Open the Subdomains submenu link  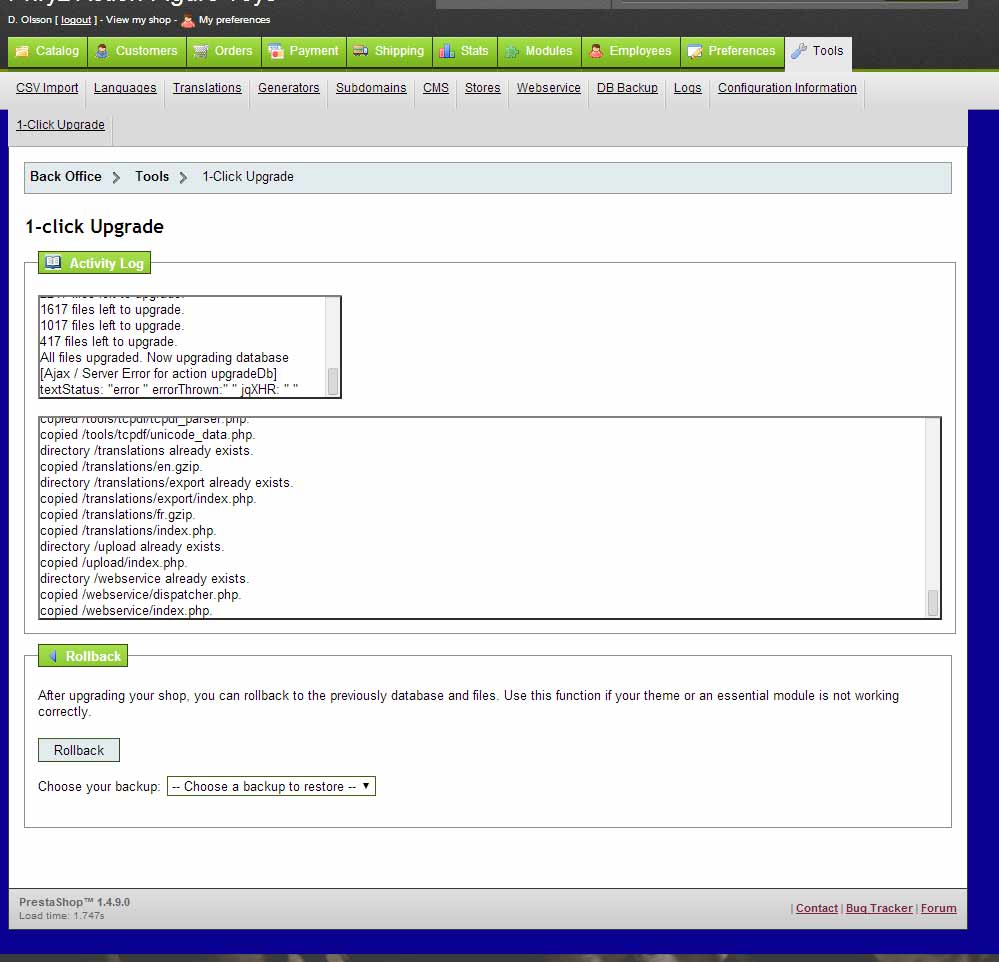(x=371, y=88)
